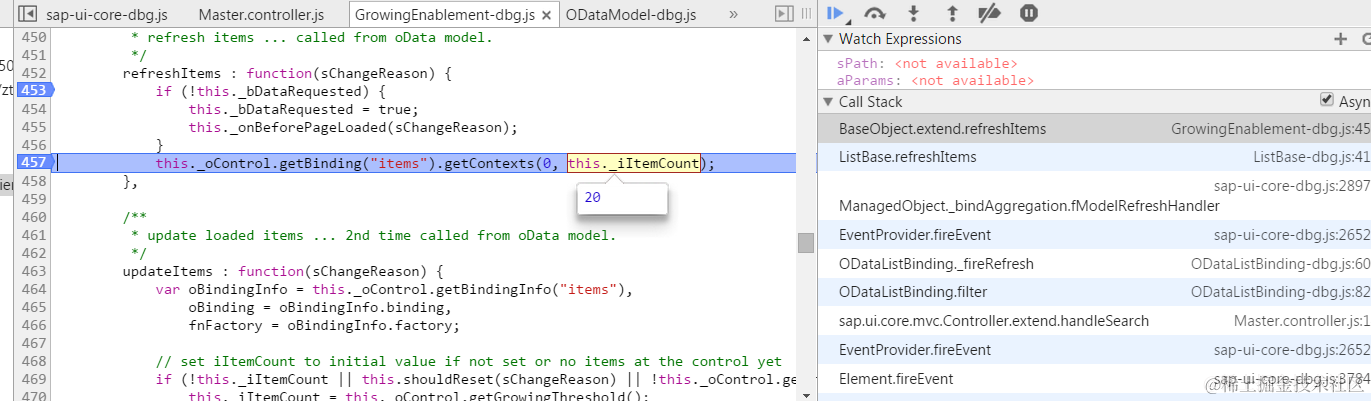Resume script execution with the play button
This screenshot has width=1371, height=401.
tap(837, 13)
